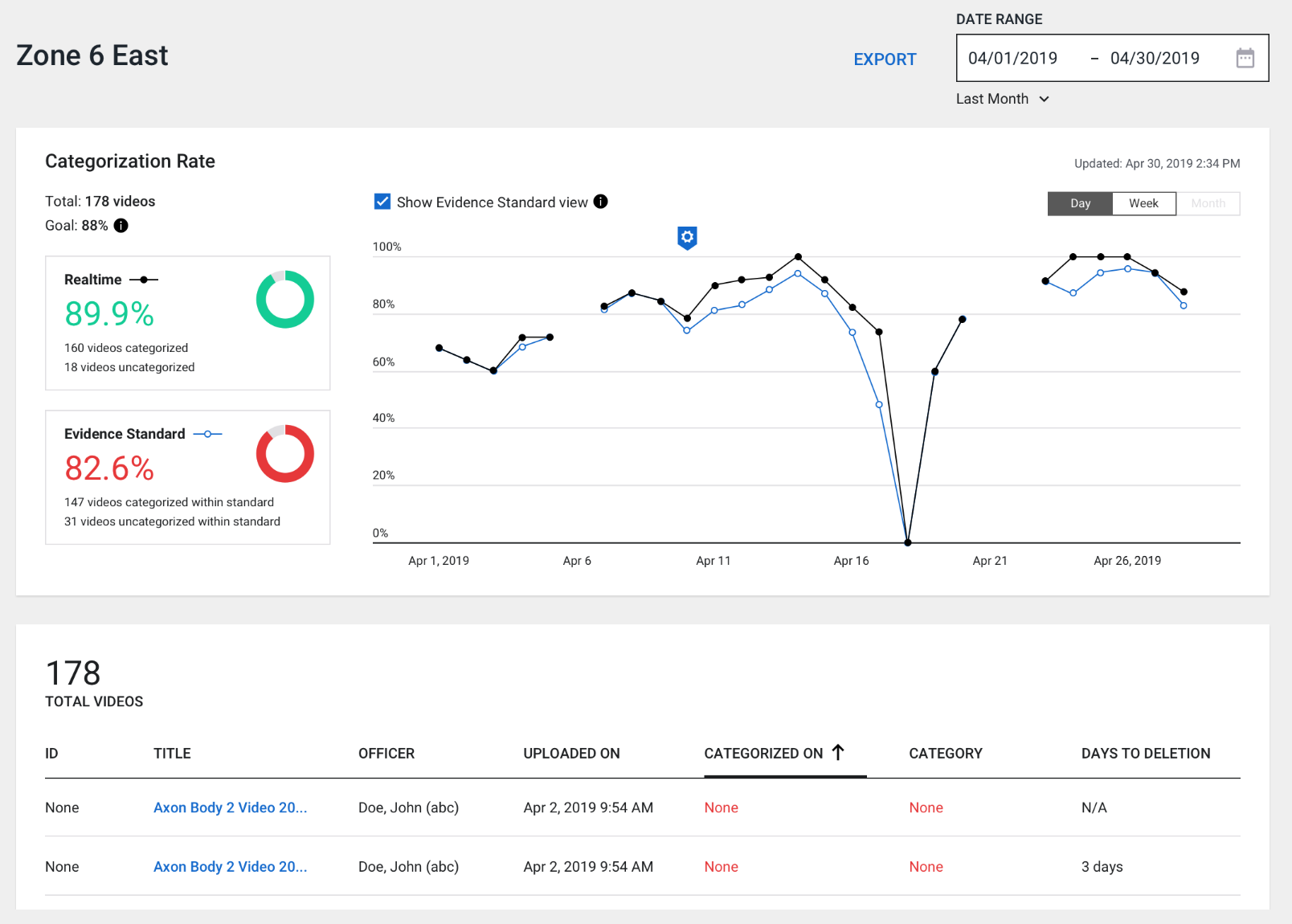
Task: Click the sort arrow on Categorized On
Action: point(838,753)
